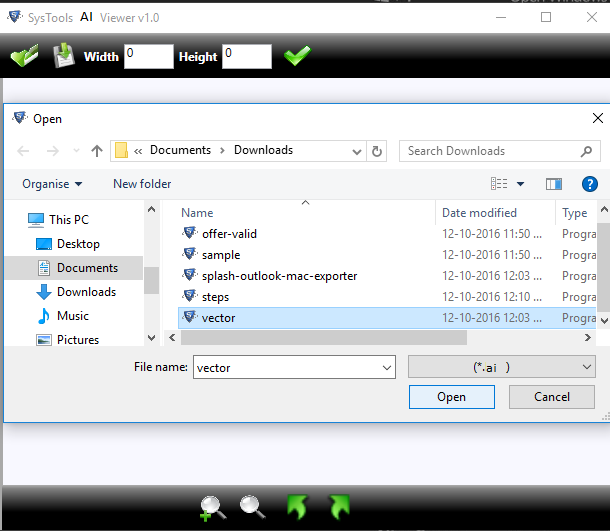The height and width of the screenshot is (531, 610).
Task: Click the rotate right green arrow
Action: 340,507
